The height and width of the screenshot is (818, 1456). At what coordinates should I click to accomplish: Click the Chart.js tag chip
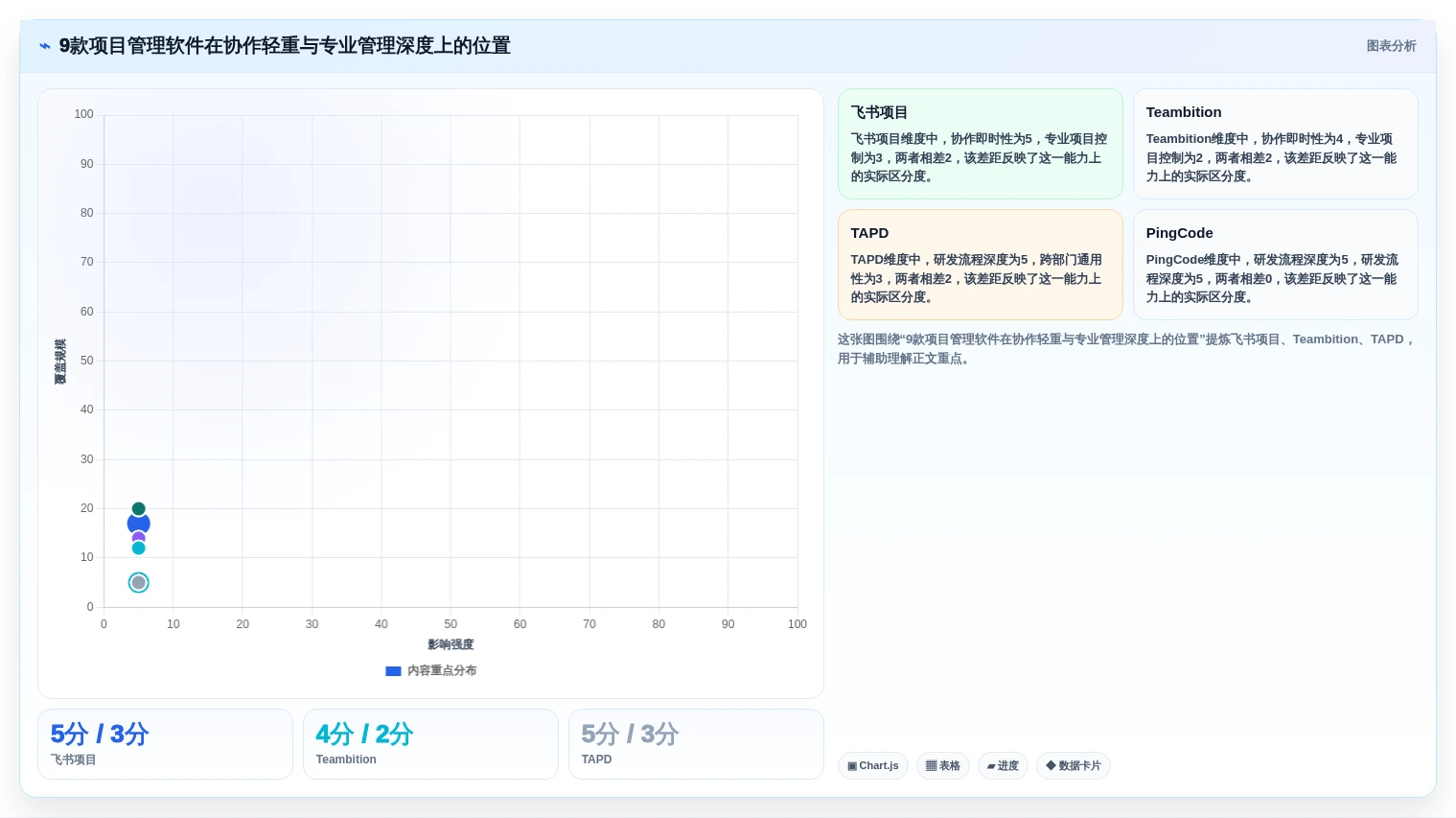click(x=873, y=766)
